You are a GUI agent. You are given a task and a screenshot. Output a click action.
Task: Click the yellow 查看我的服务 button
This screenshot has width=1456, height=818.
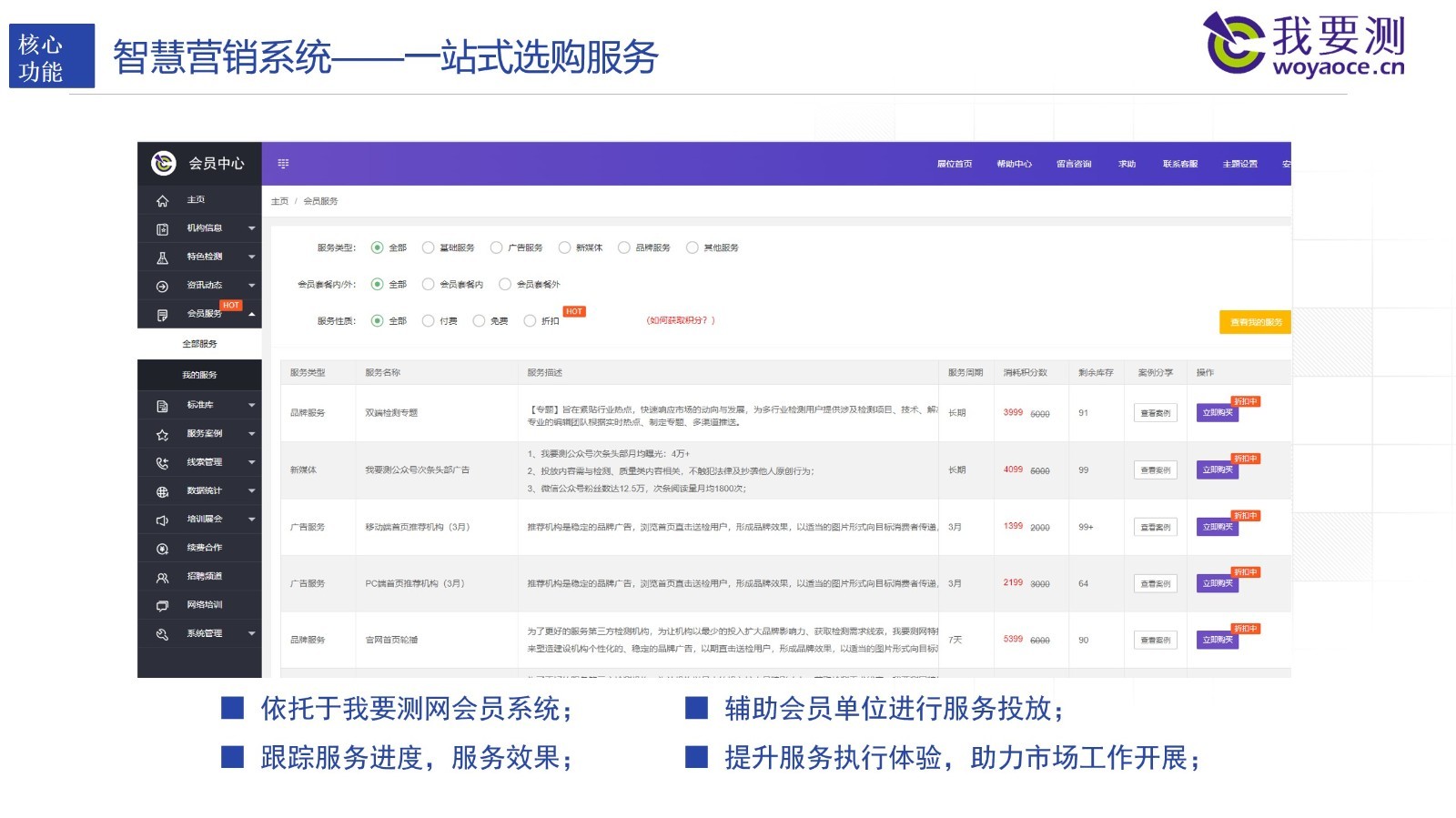[x=1255, y=322]
